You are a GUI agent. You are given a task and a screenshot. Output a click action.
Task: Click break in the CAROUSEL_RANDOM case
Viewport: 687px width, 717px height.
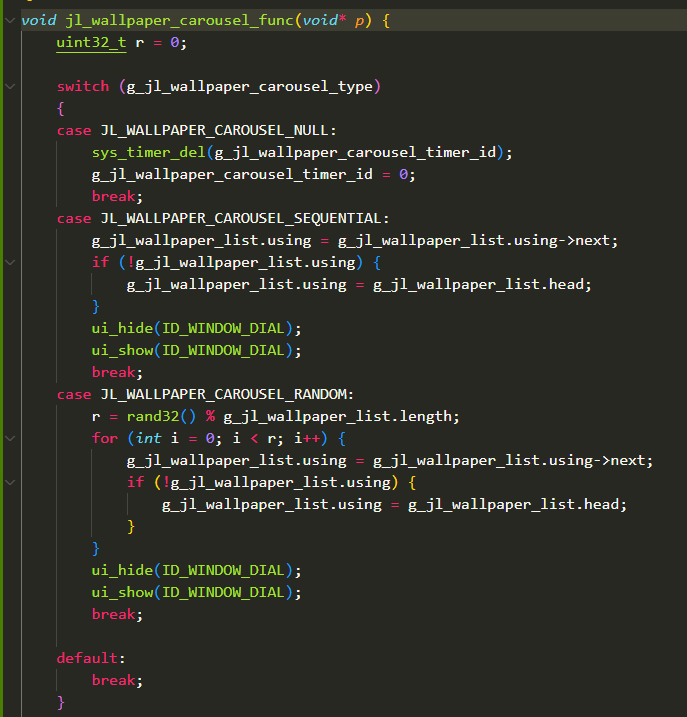[114, 614]
